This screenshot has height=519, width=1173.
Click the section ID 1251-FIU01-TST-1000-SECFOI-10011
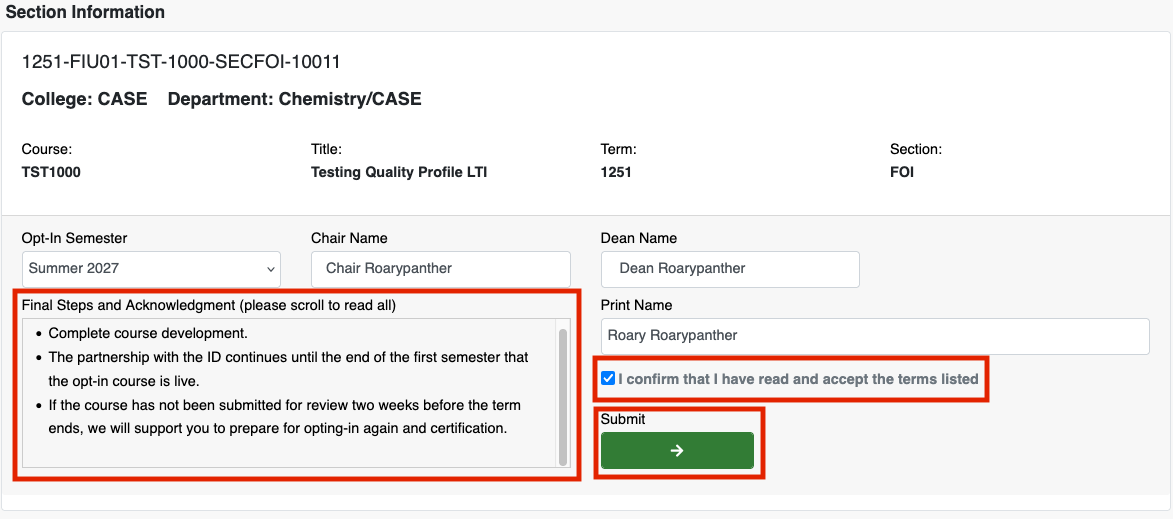(181, 62)
